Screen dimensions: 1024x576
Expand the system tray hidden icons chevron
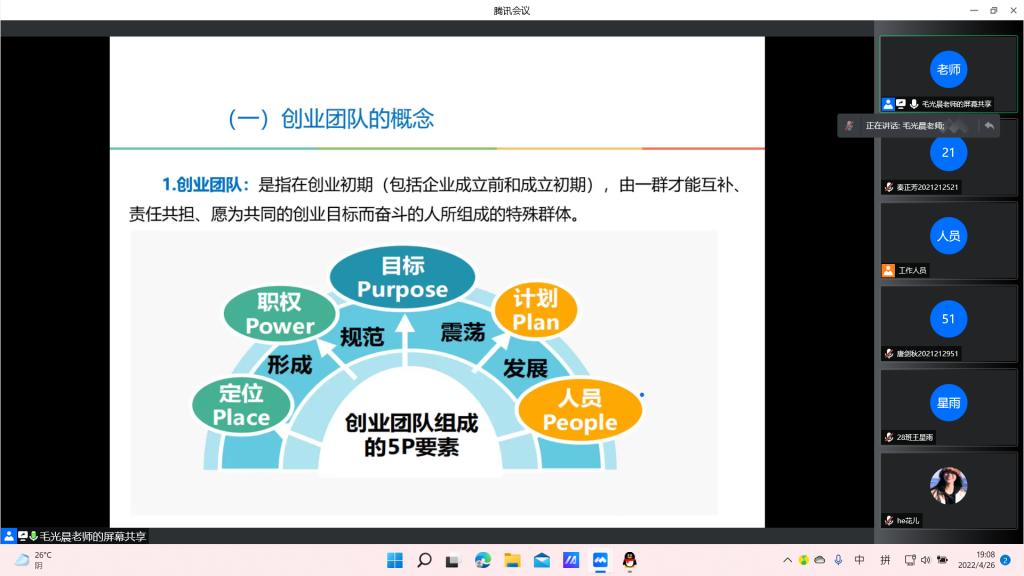pos(787,560)
